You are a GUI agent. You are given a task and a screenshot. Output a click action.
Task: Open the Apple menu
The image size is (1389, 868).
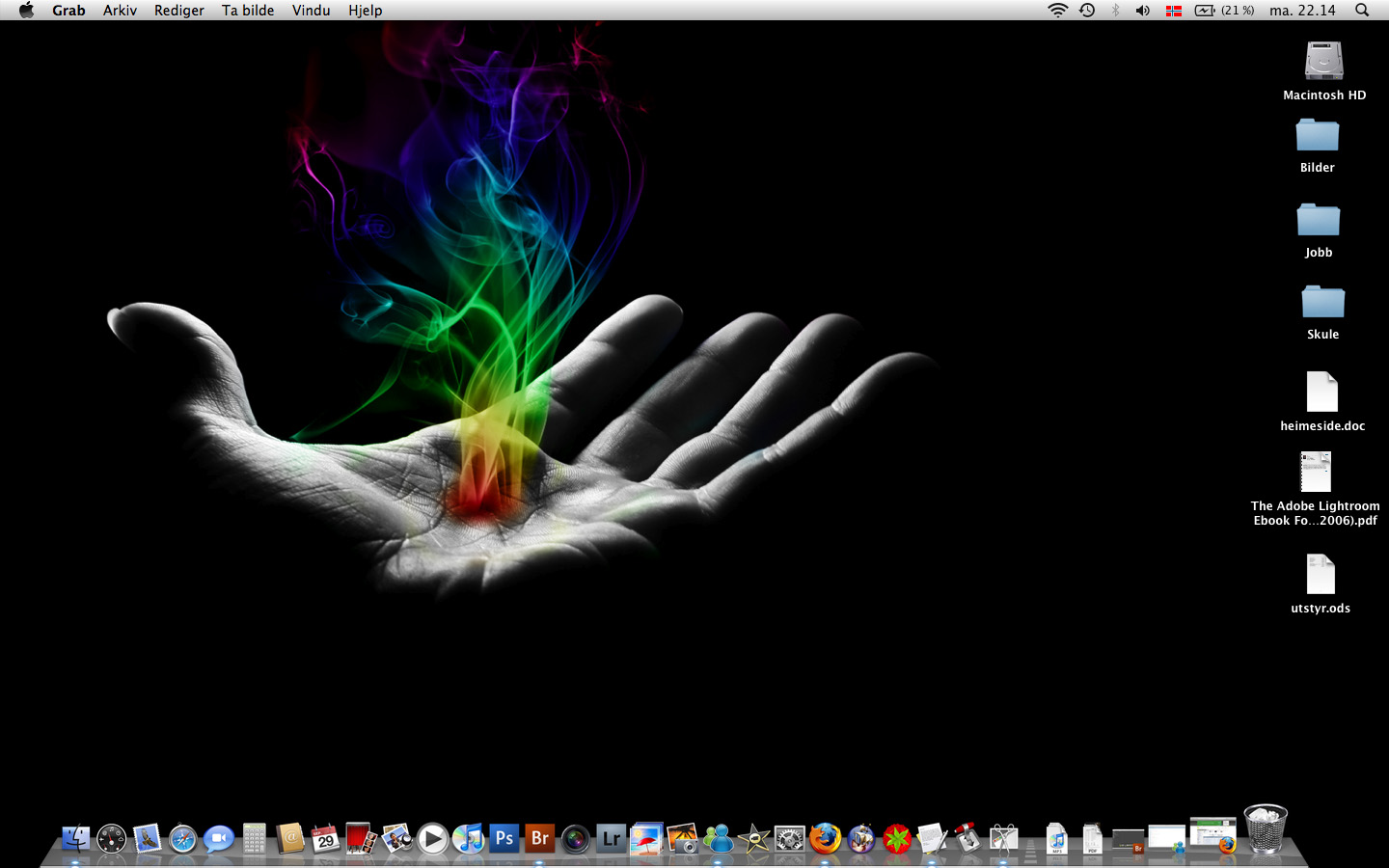click(26, 10)
